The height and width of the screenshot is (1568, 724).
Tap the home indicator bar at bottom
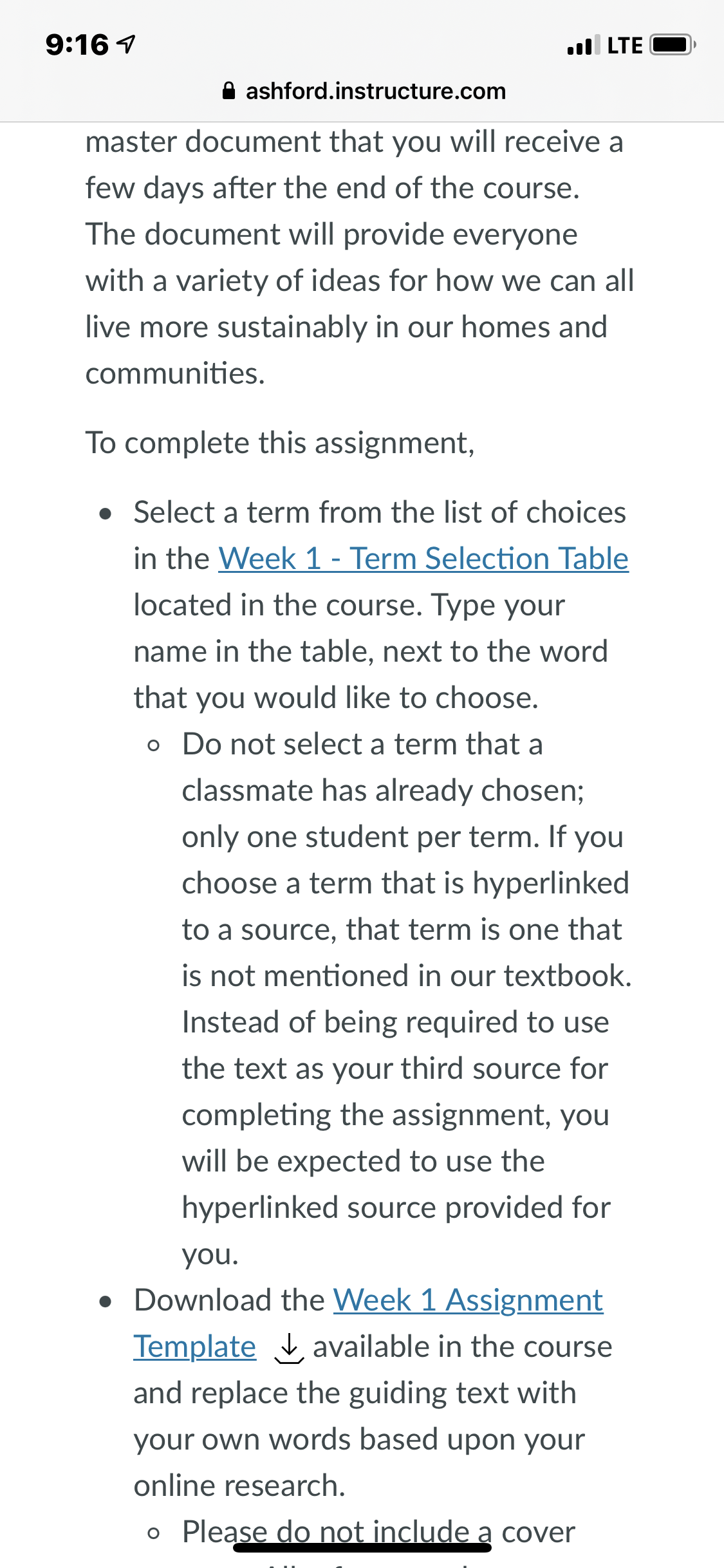[362, 1547]
